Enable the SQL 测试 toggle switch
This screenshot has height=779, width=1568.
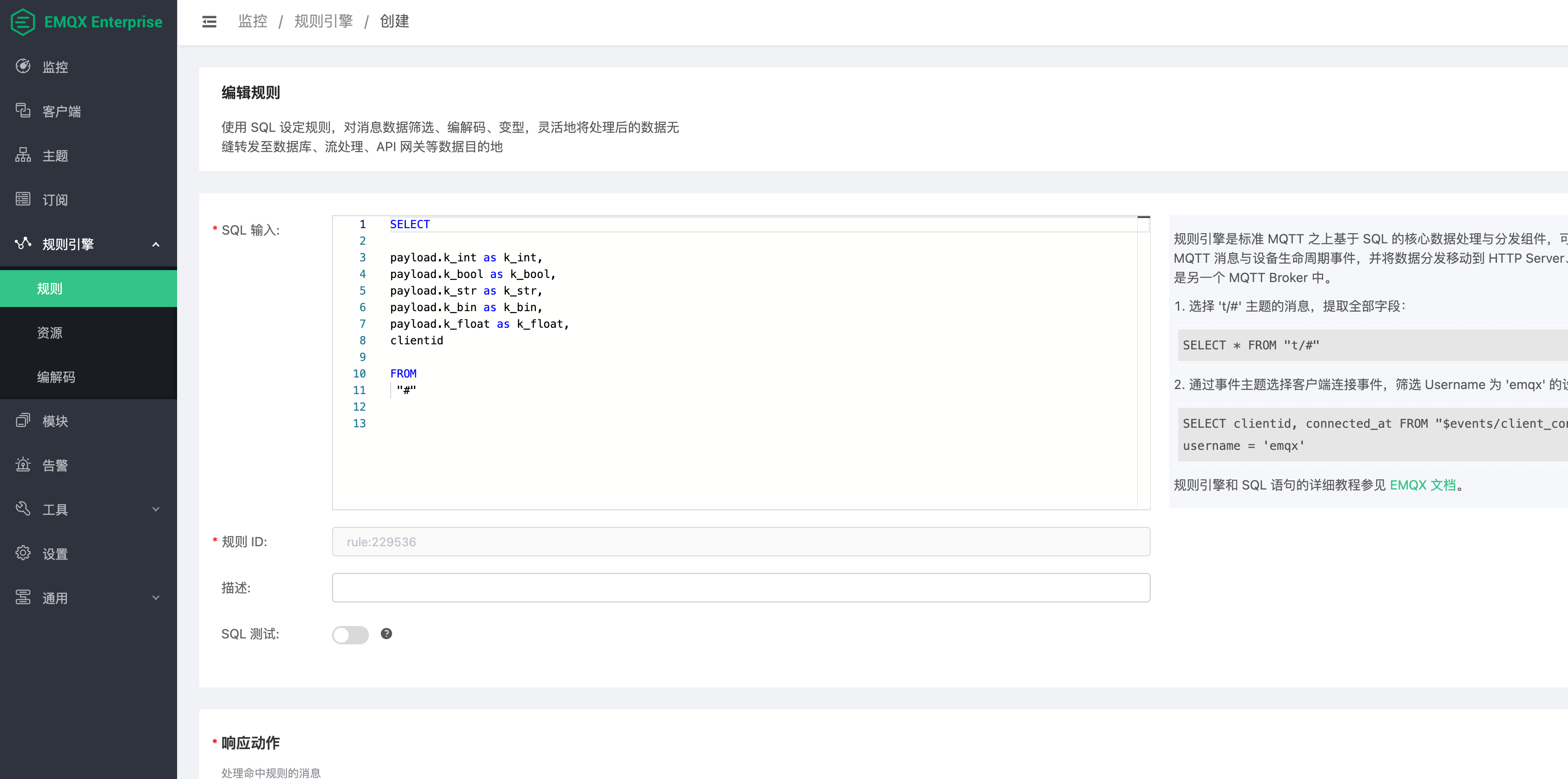click(x=350, y=634)
